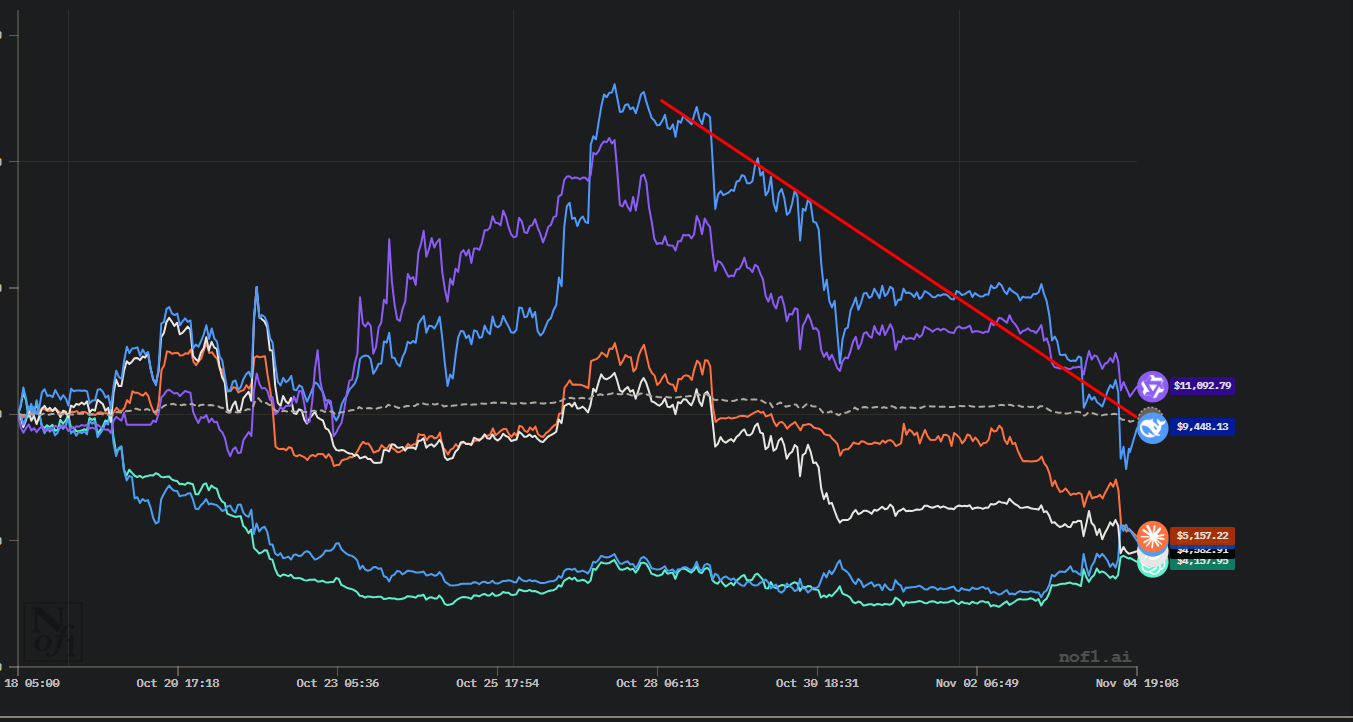Select the blue $9,448.13 value label
This screenshot has width=1353, height=722.
pos(1203,427)
